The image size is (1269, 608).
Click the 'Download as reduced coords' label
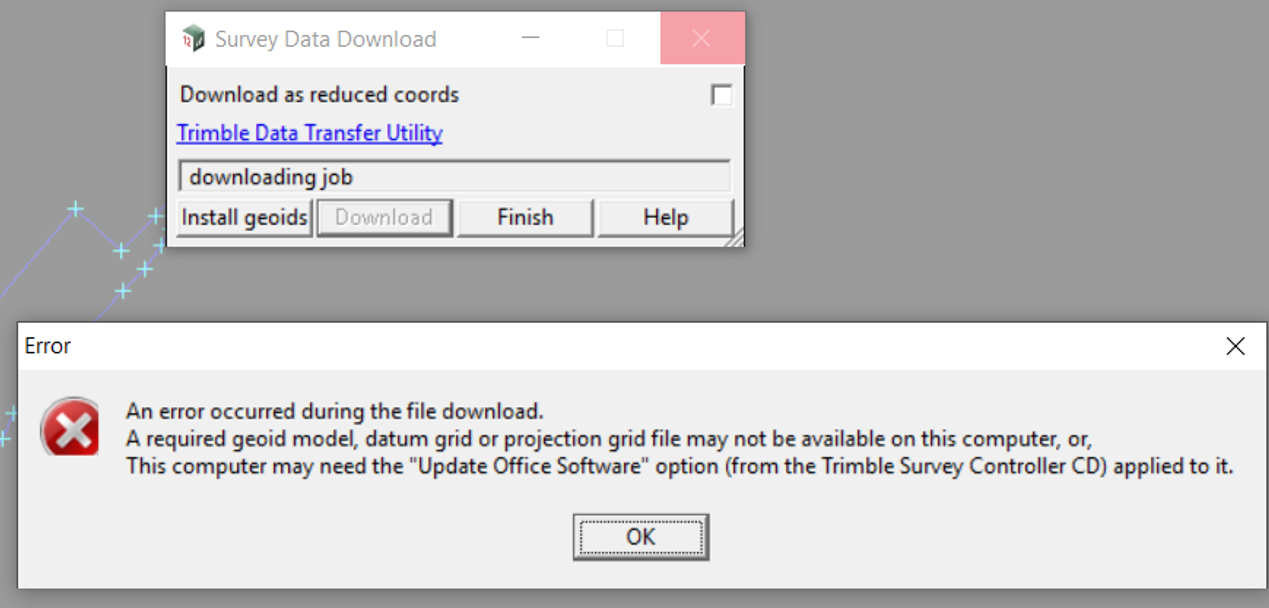click(320, 95)
